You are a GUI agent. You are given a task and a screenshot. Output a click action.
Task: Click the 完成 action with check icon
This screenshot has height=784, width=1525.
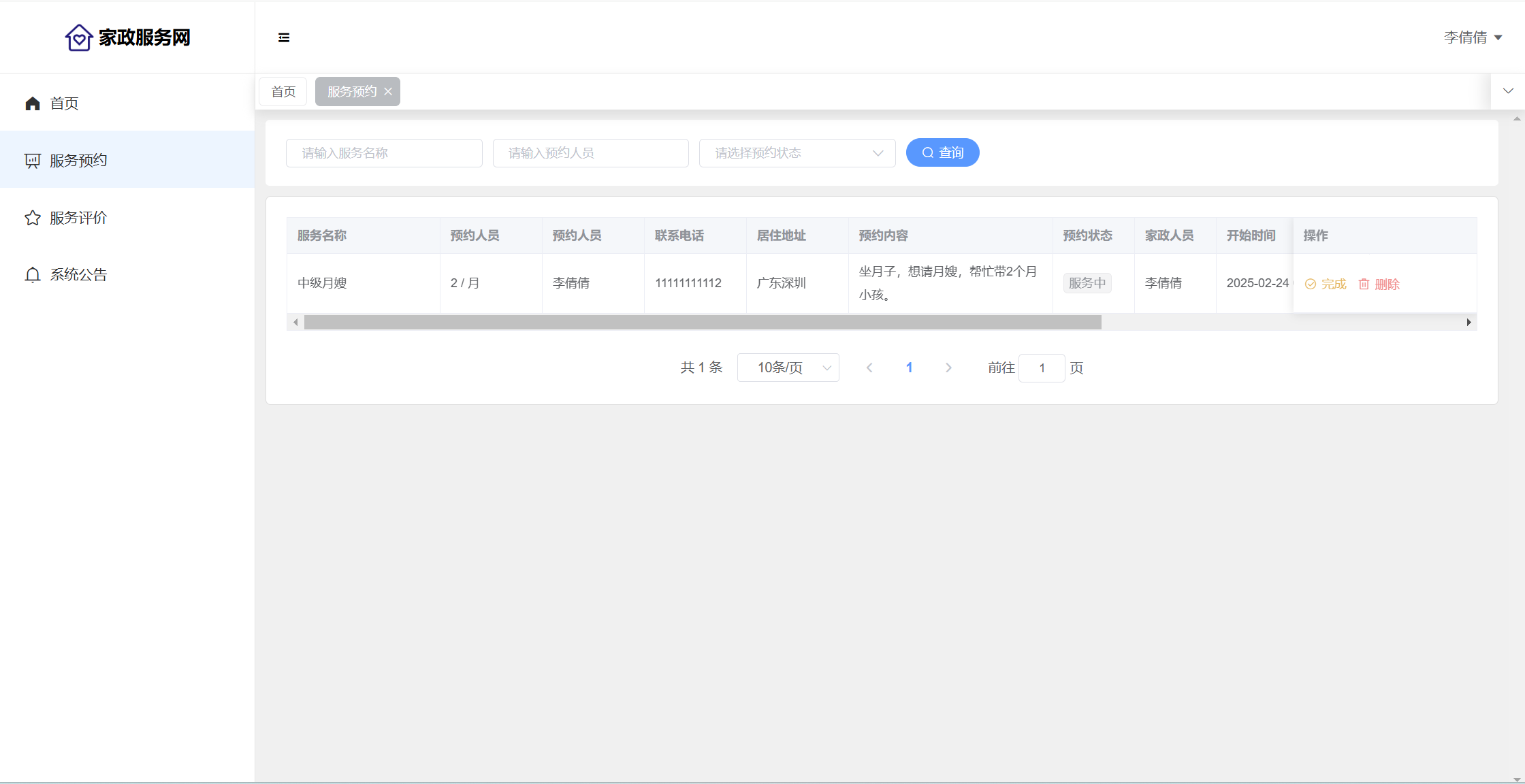[1326, 284]
